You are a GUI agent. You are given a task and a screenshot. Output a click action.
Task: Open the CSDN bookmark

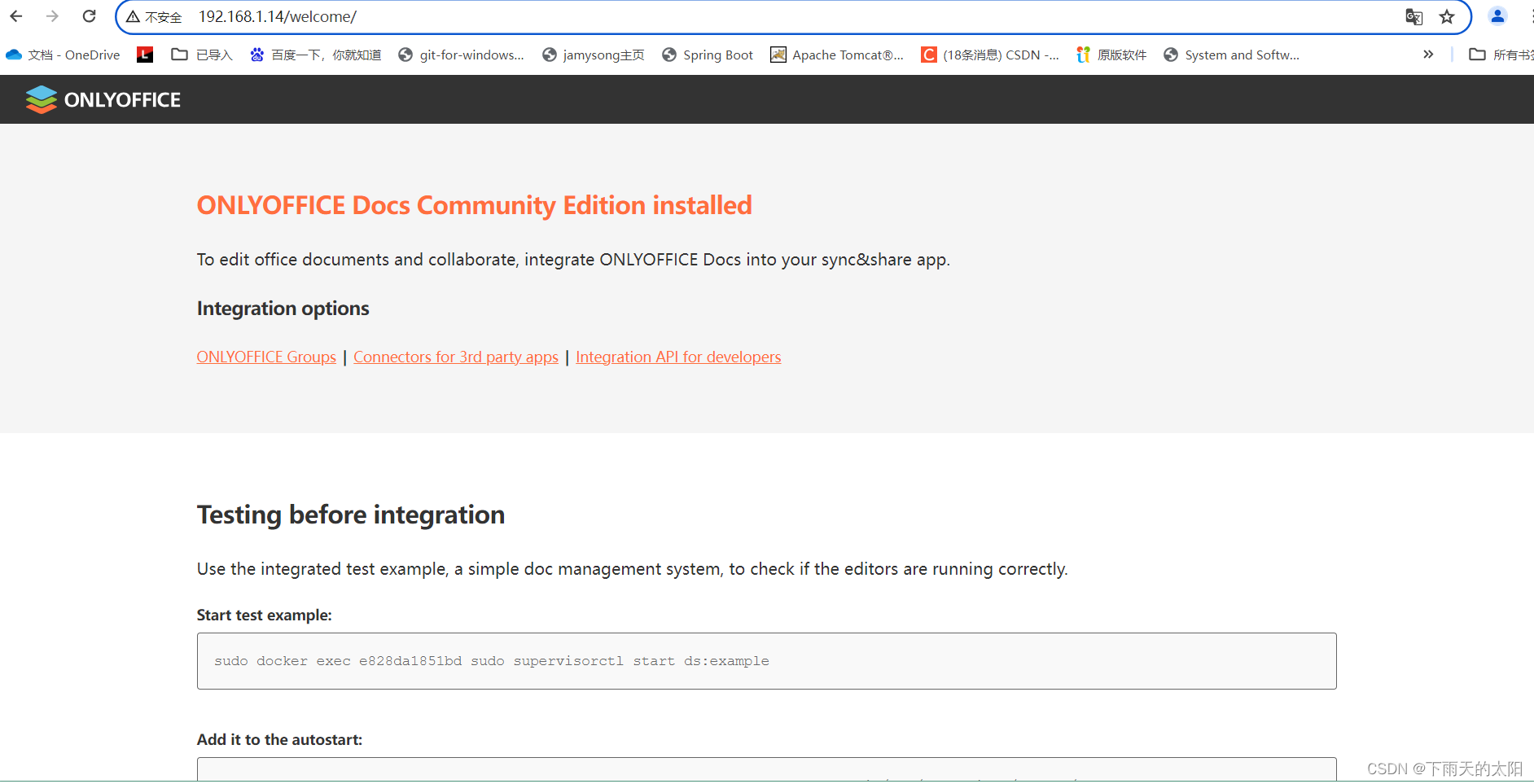[990, 55]
